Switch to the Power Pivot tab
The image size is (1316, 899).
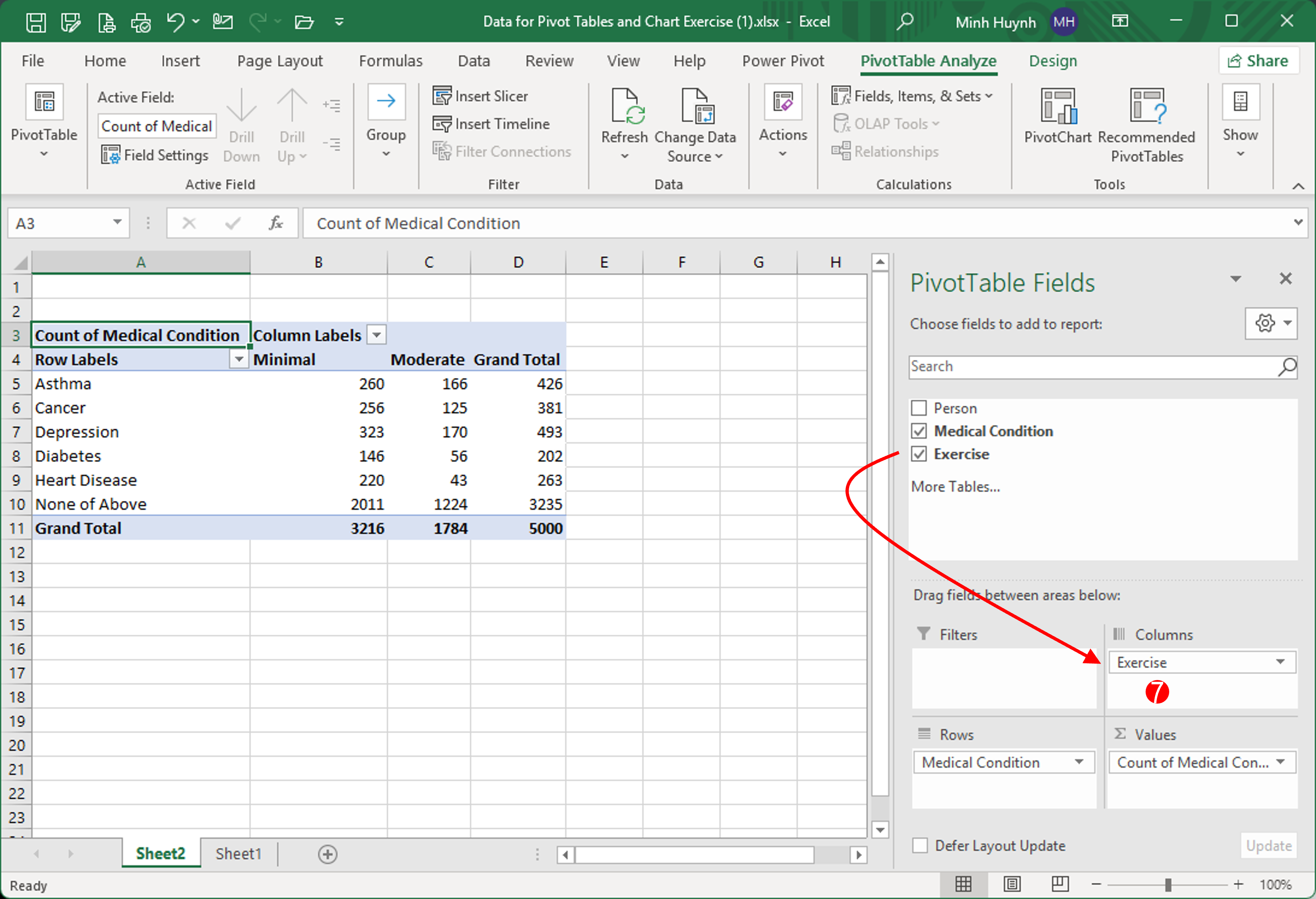783,61
